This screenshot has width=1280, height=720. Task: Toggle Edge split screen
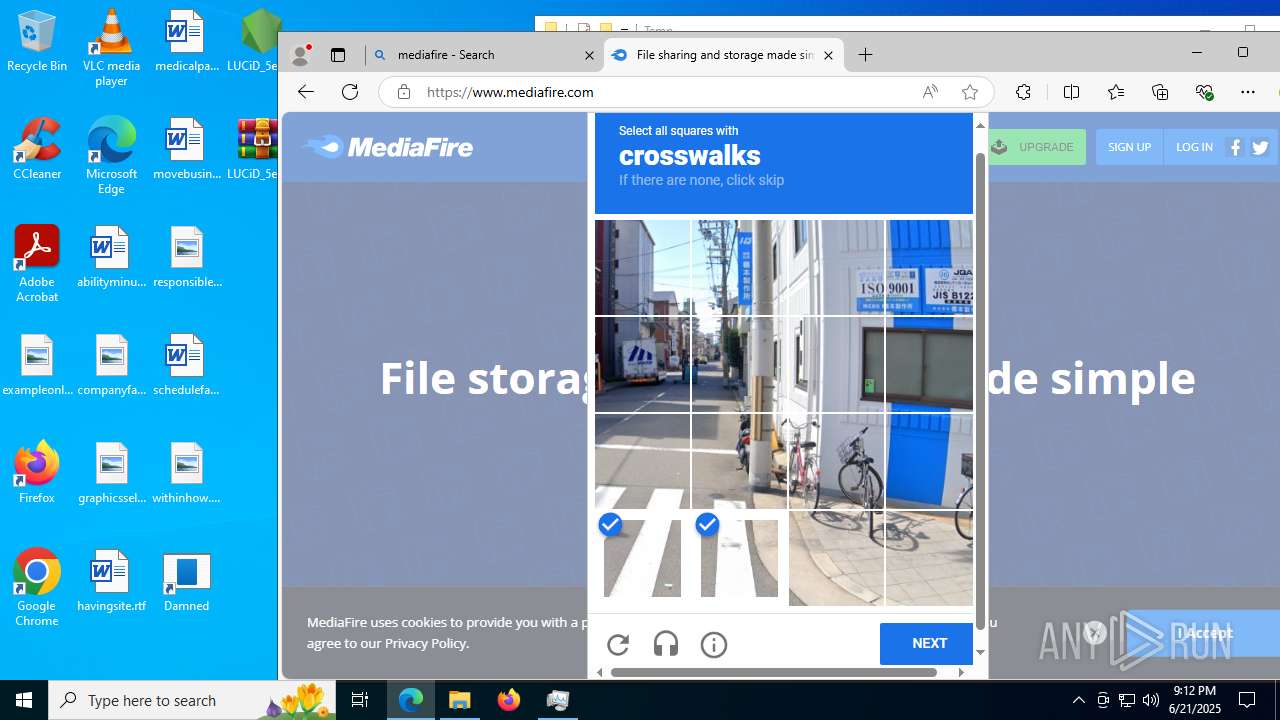1071,92
